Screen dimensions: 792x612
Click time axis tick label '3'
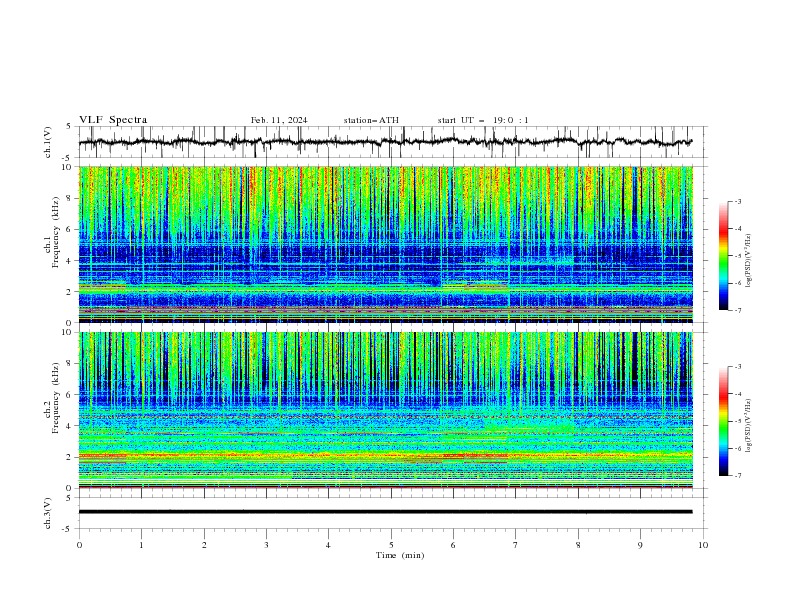coord(266,545)
